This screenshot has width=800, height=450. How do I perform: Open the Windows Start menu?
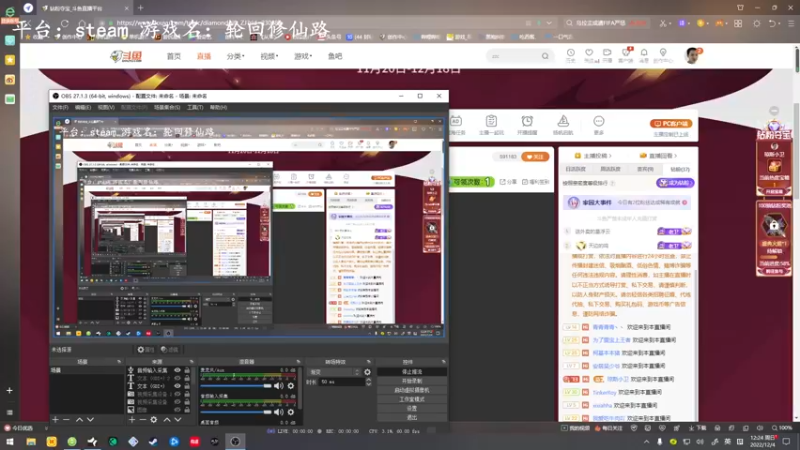(x=10, y=441)
